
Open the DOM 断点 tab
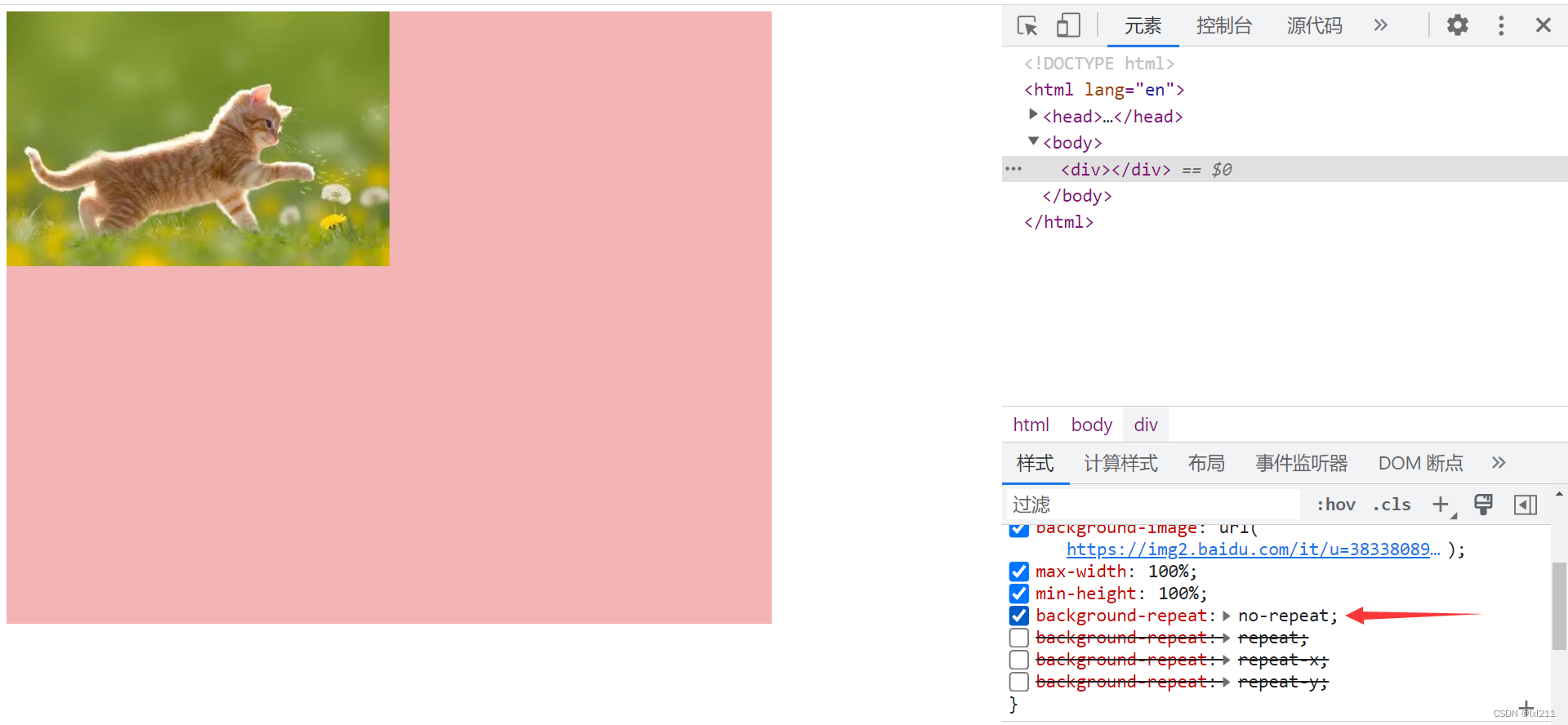pyautogui.click(x=1421, y=463)
